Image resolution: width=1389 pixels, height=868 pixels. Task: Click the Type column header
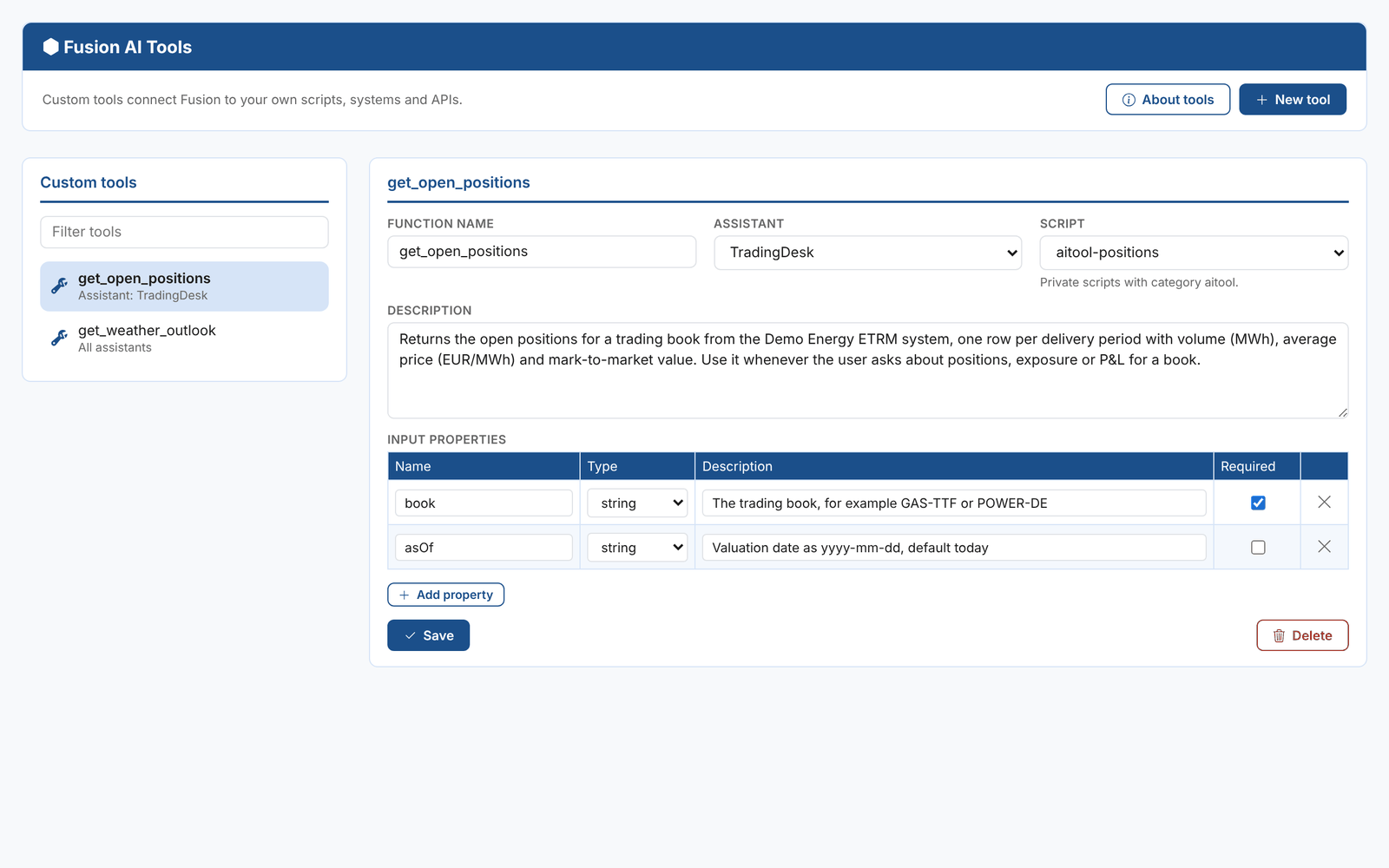(637, 466)
